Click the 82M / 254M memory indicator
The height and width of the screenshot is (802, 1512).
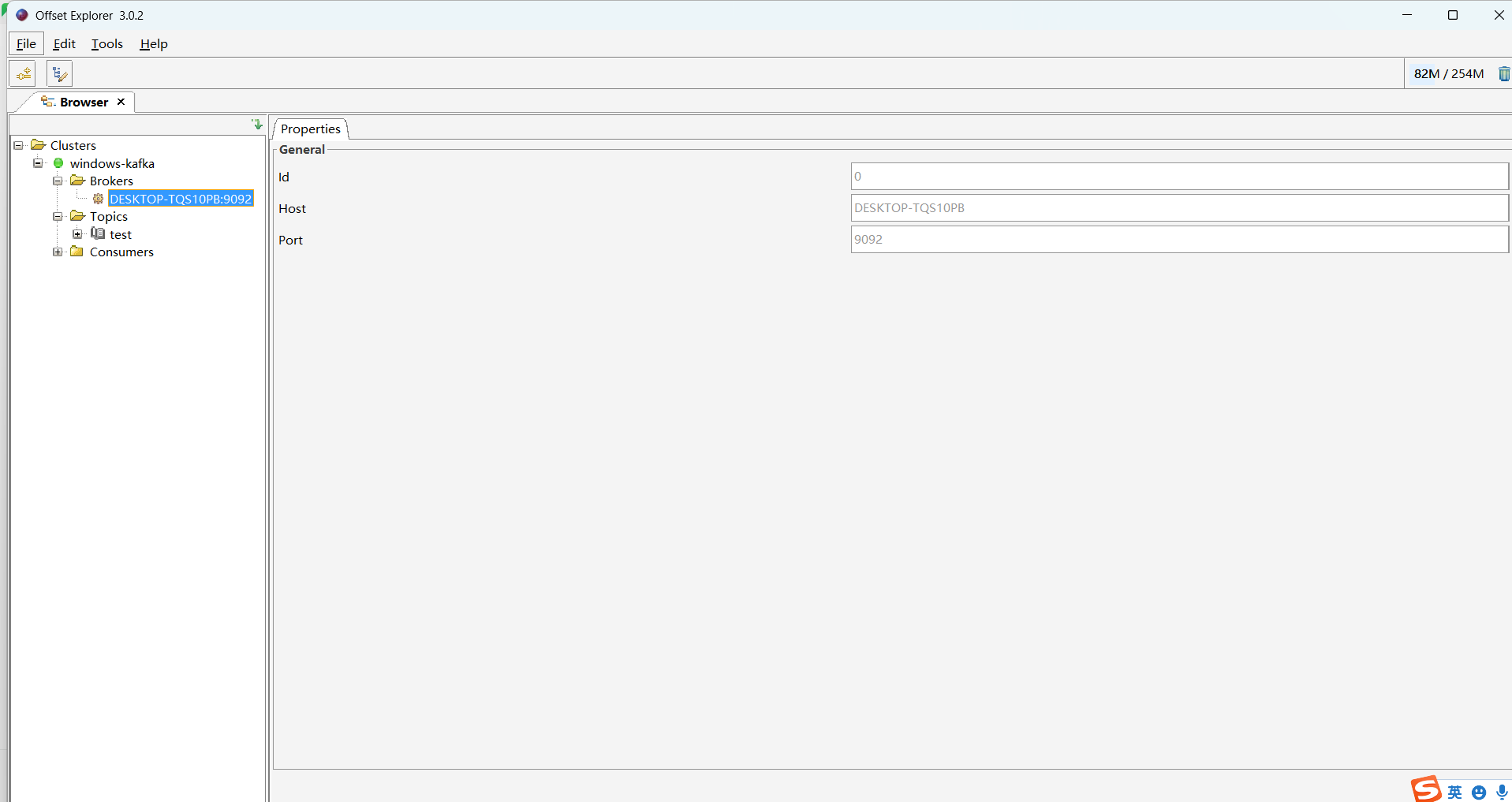pyautogui.click(x=1449, y=73)
